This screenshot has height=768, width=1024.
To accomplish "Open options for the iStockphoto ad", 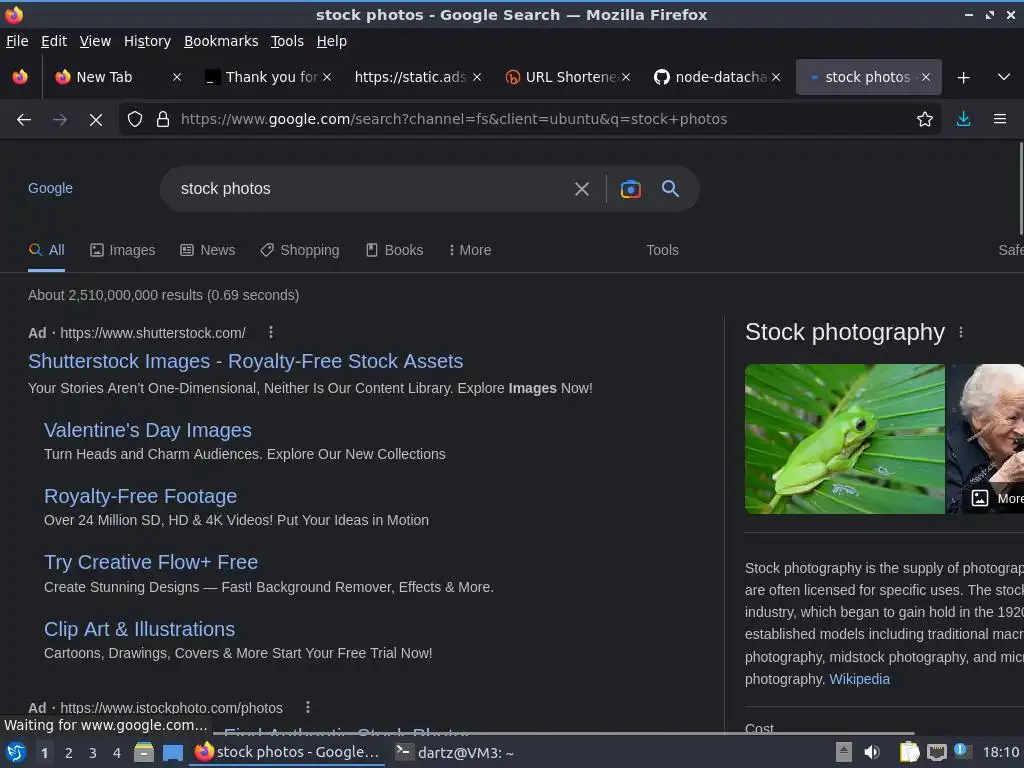I will 308,707.
